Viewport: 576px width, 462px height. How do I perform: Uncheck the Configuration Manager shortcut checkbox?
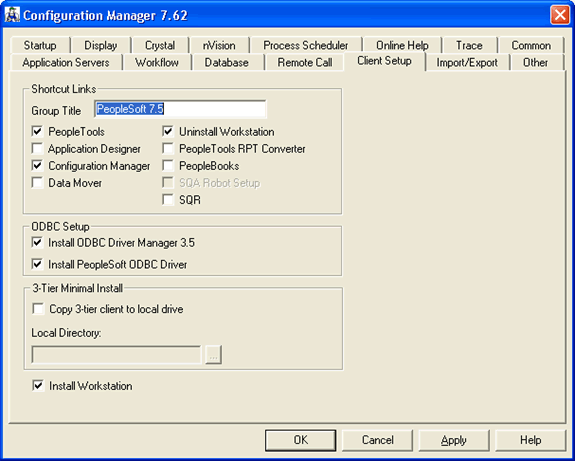click(x=37, y=166)
